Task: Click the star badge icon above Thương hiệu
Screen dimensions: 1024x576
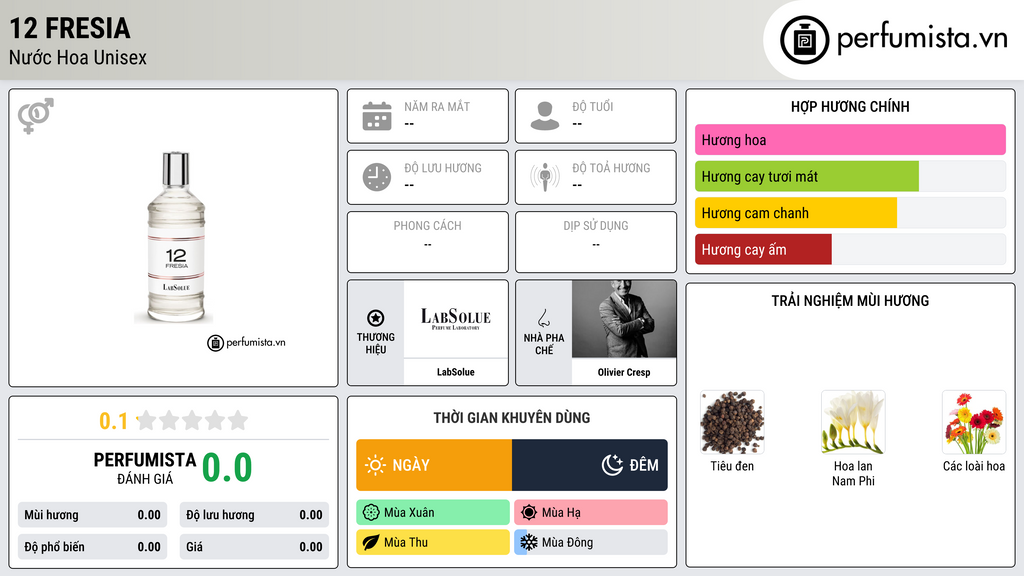Action: tap(376, 318)
